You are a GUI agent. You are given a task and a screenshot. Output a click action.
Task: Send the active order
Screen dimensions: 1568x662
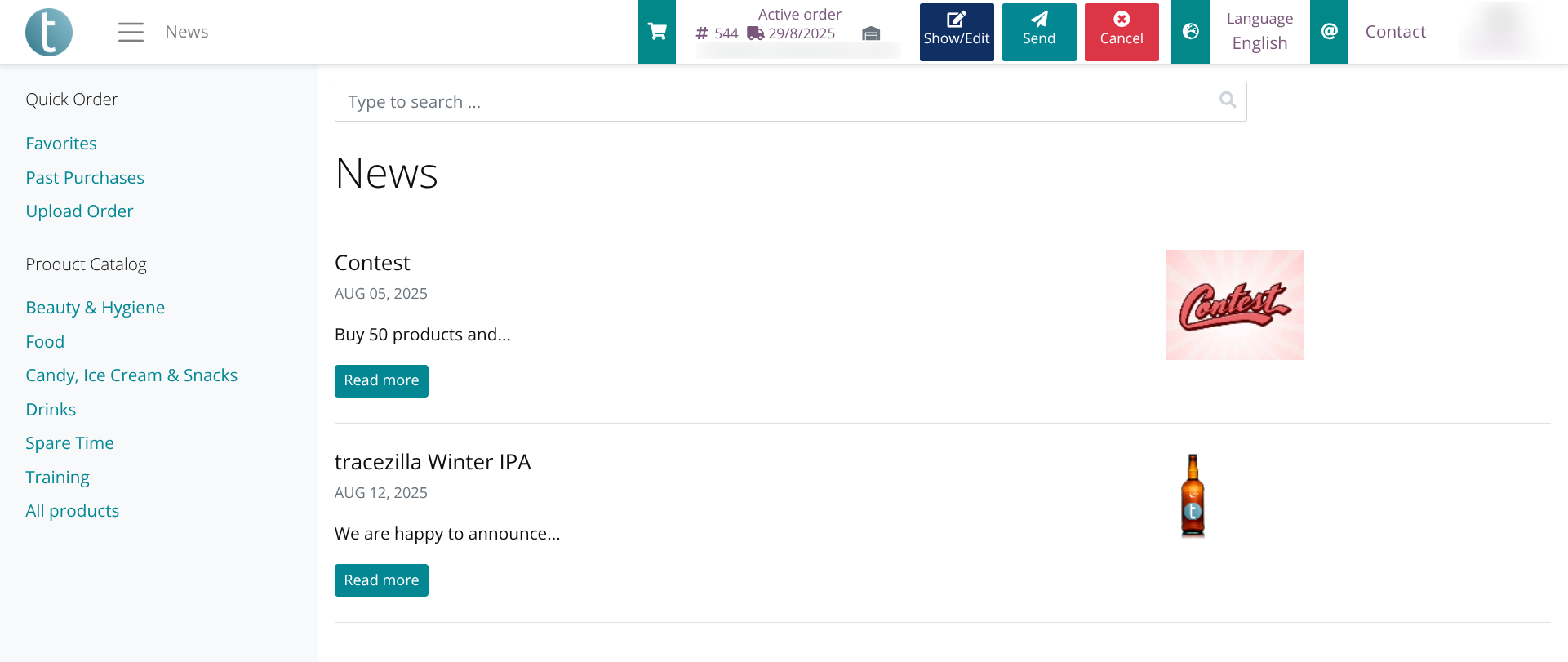[1039, 32]
